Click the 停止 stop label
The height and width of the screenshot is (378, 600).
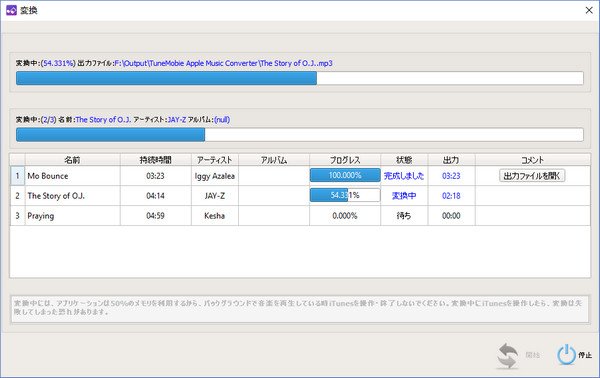(585, 355)
